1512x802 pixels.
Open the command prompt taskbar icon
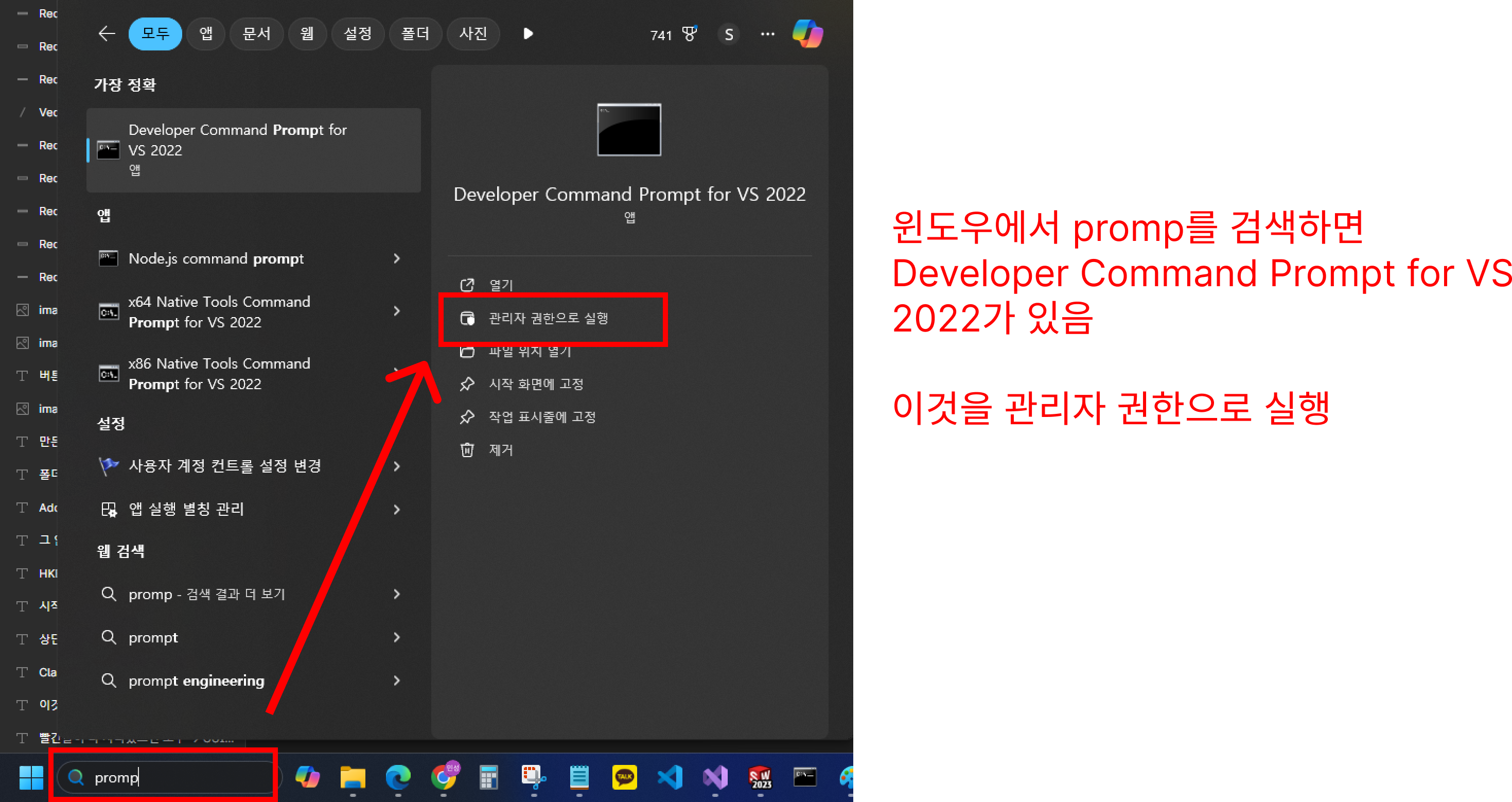[805, 777]
